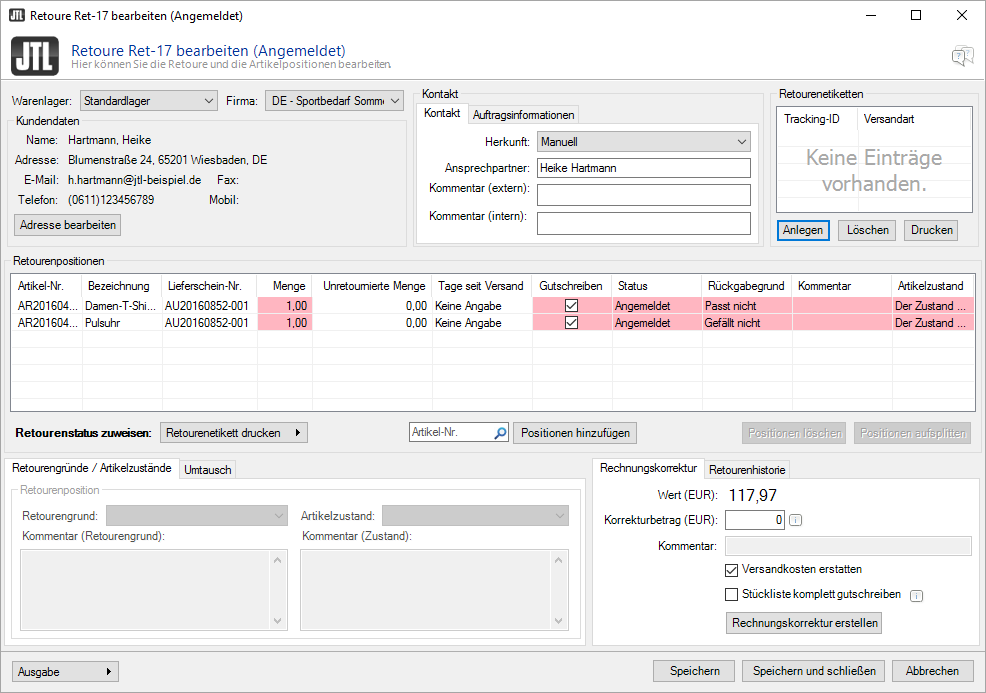
Task: Expand the Retourenetikett drucken status menu
Action: tap(234, 433)
